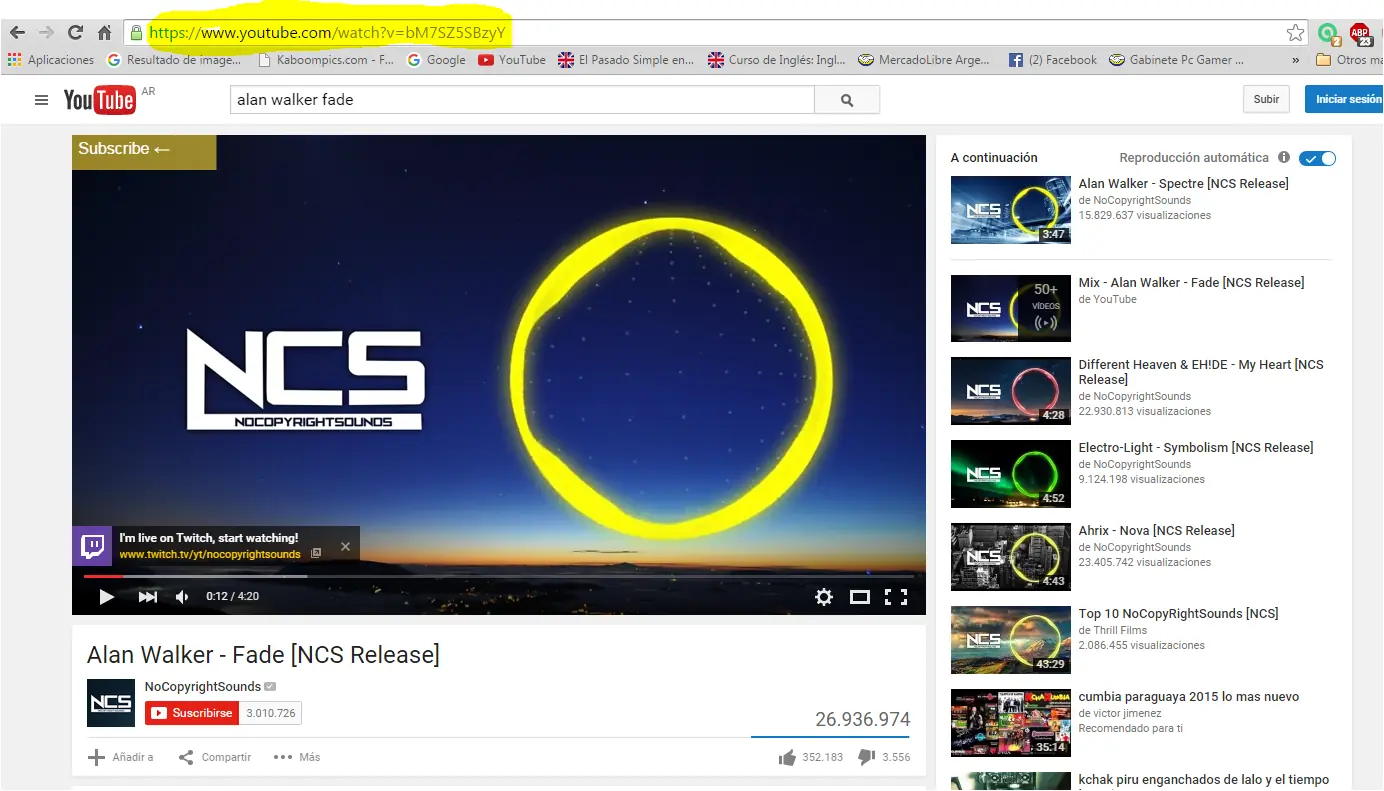Open Different Heaven & EH!DE thumbnail
The image size is (1384, 791).
1011,391
